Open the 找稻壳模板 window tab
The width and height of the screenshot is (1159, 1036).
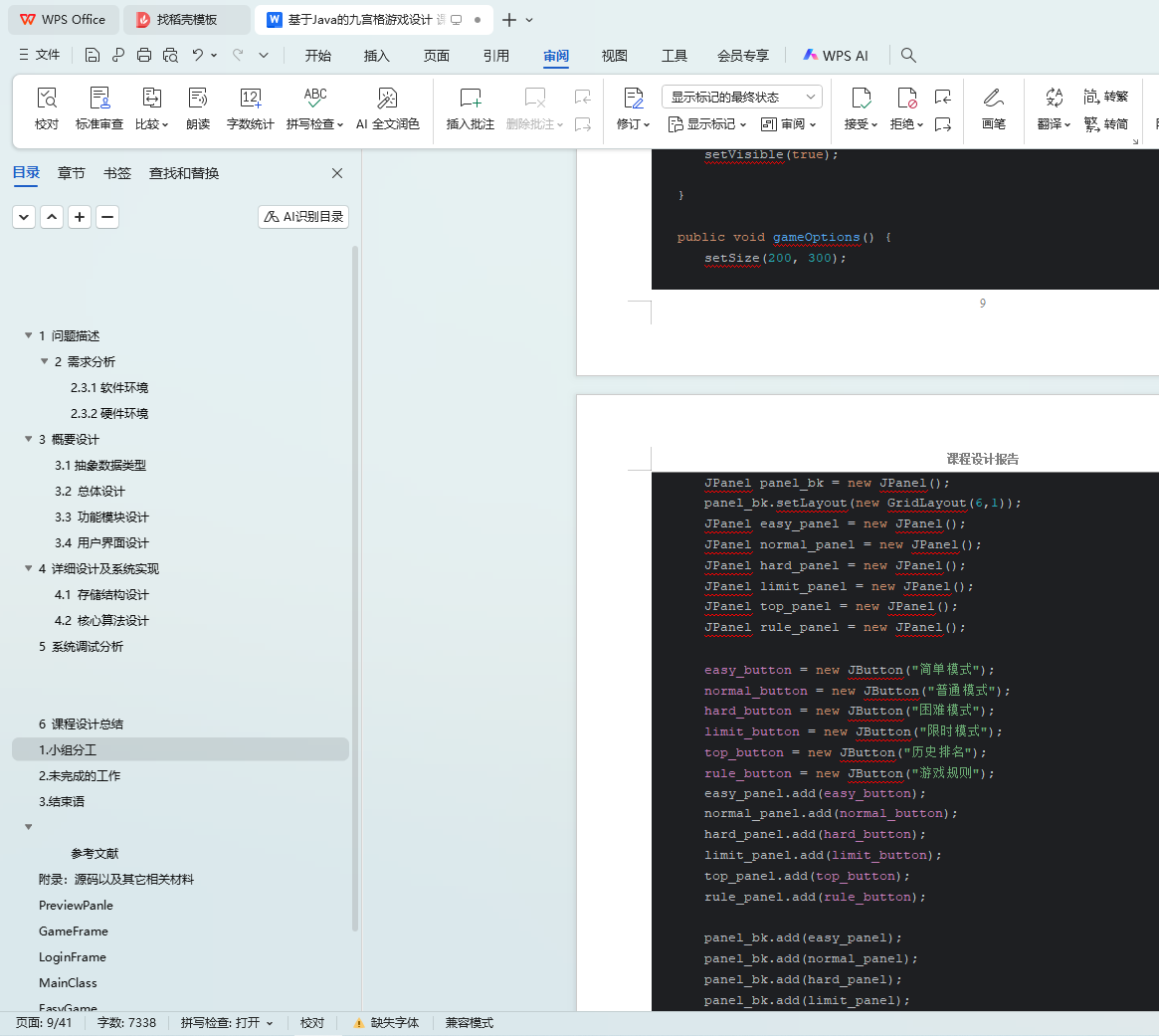tap(186, 20)
